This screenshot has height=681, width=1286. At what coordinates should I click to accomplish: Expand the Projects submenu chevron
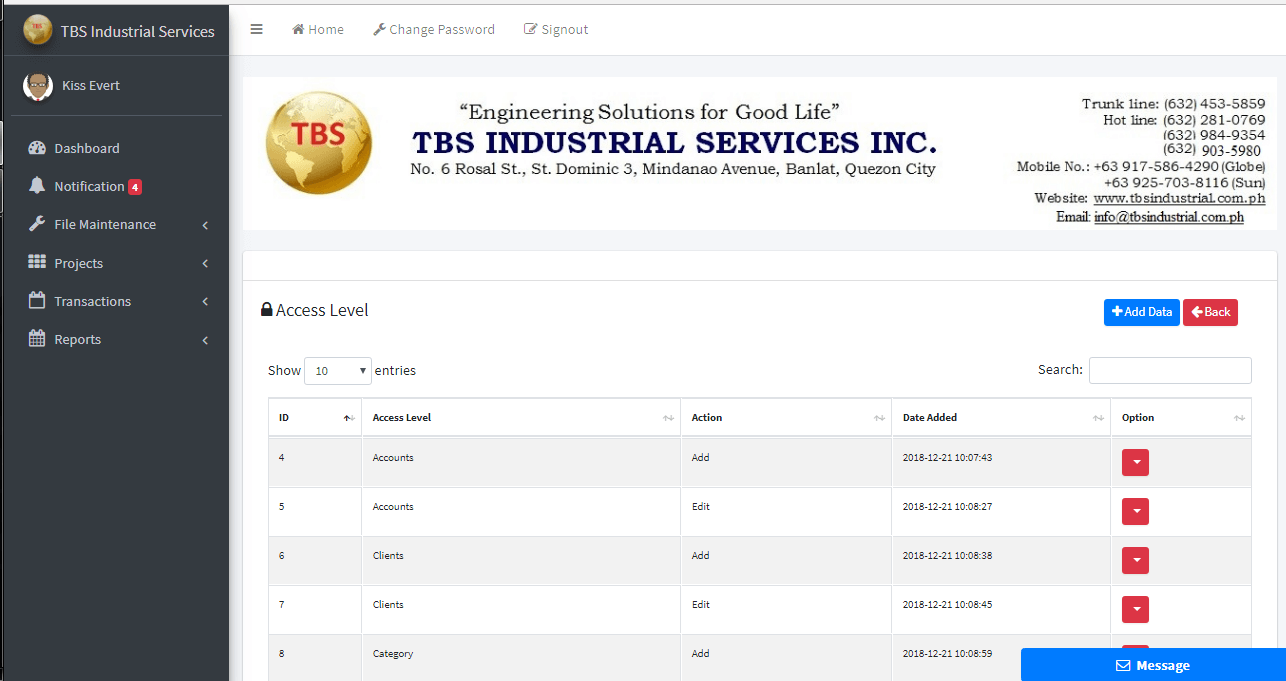coord(205,264)
